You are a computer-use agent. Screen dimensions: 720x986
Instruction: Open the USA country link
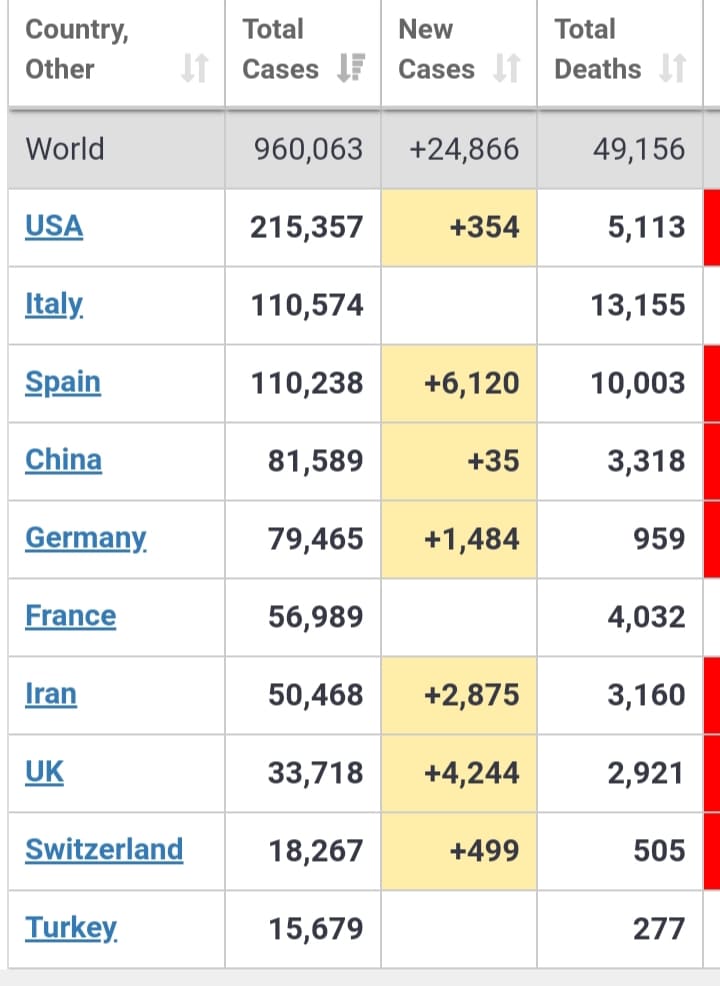[x=54, y=226]
